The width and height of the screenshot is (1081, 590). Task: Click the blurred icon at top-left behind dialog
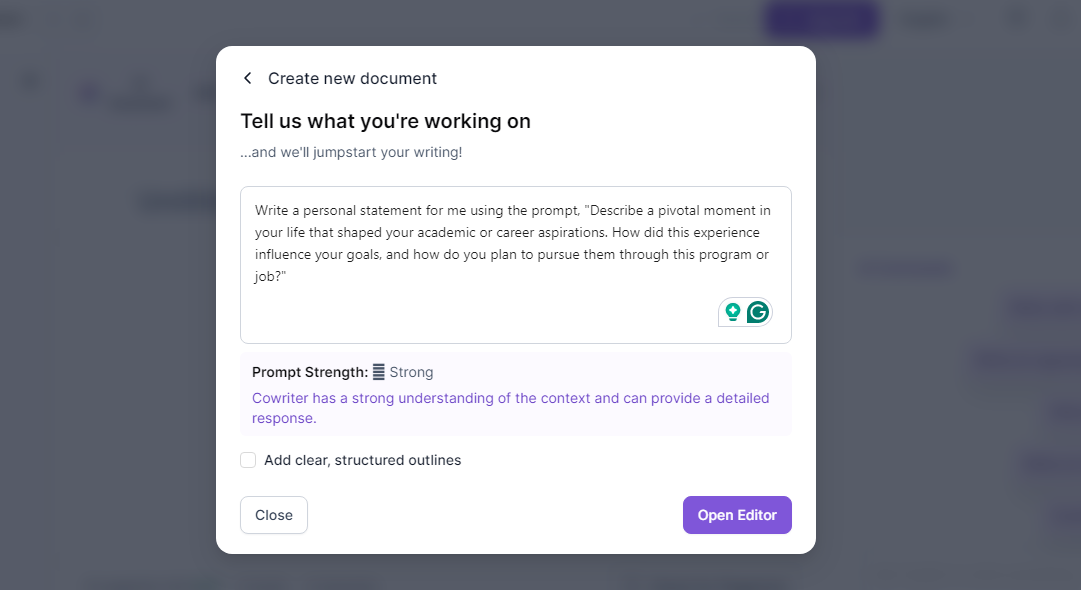[x=31, y=81]
